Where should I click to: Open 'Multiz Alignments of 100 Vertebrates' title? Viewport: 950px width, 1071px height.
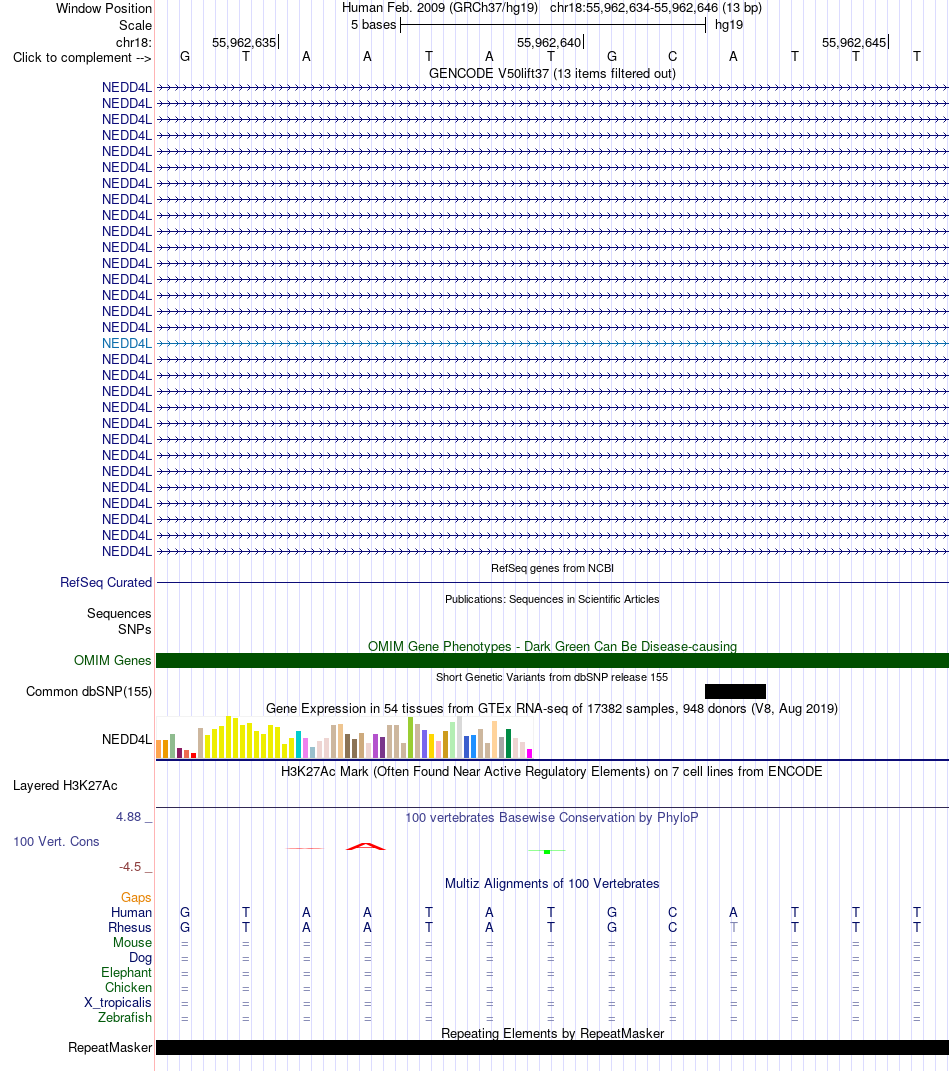pyautogui.click(x=552, y=883)
